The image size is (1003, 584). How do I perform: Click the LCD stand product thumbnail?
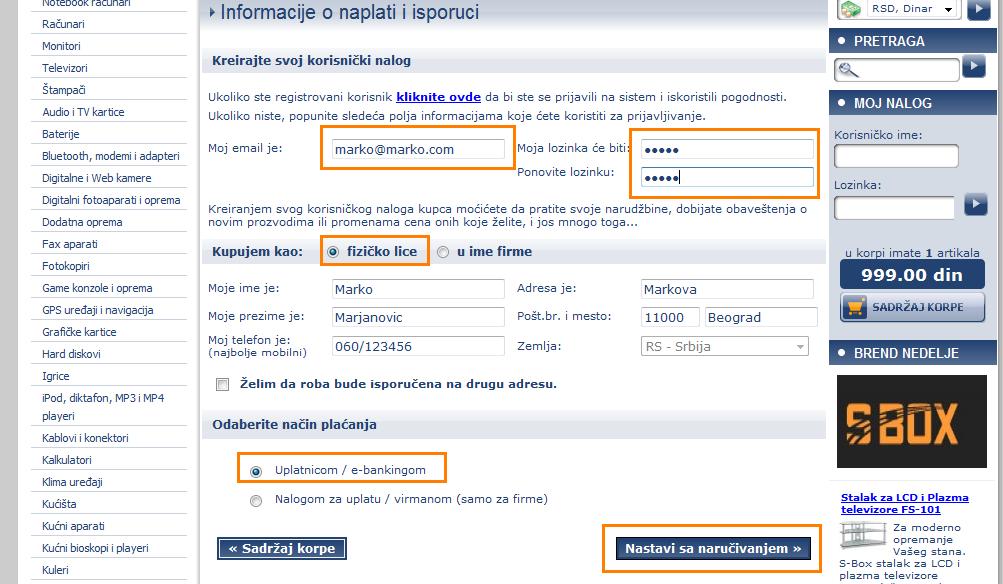[863, 536]
